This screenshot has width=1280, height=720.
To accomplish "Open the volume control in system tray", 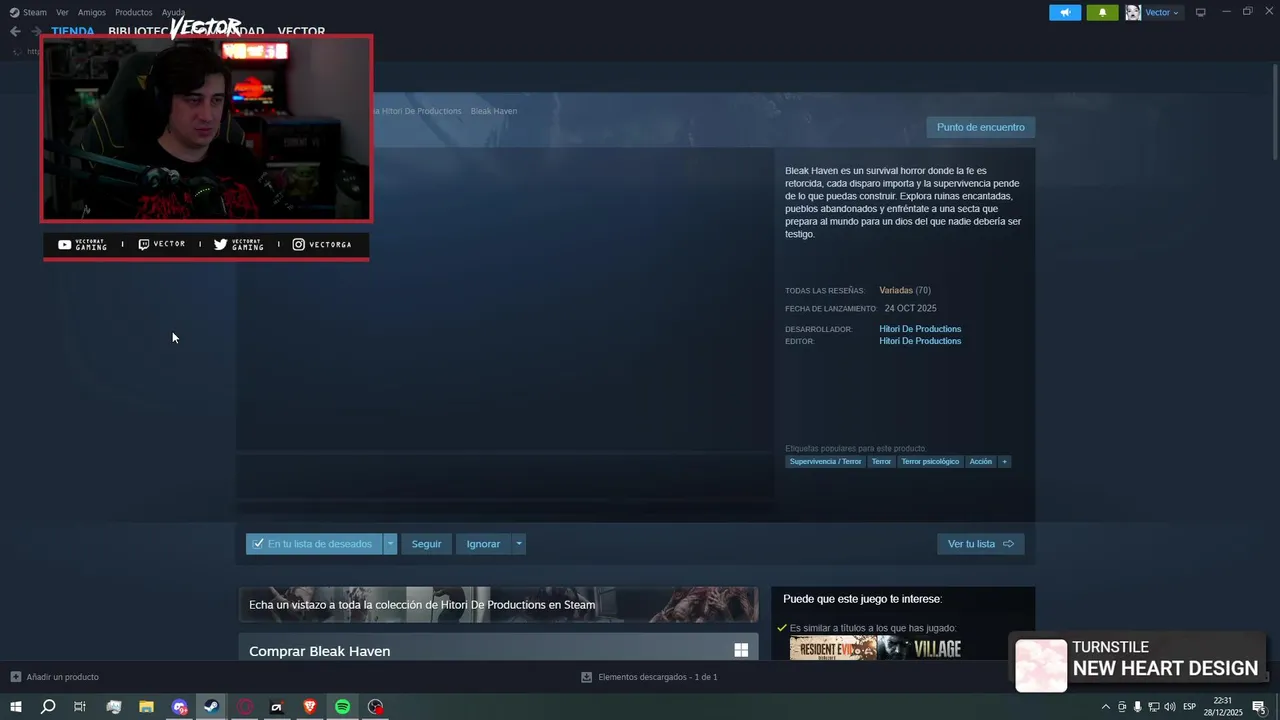I will (x=1169, y=707).
